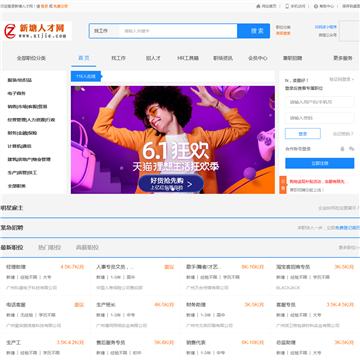Viewport: 360px width, 360px height.
Task: Open the 会员中心 navigation item
Action: pyautogui.click(x=258, y=58)
